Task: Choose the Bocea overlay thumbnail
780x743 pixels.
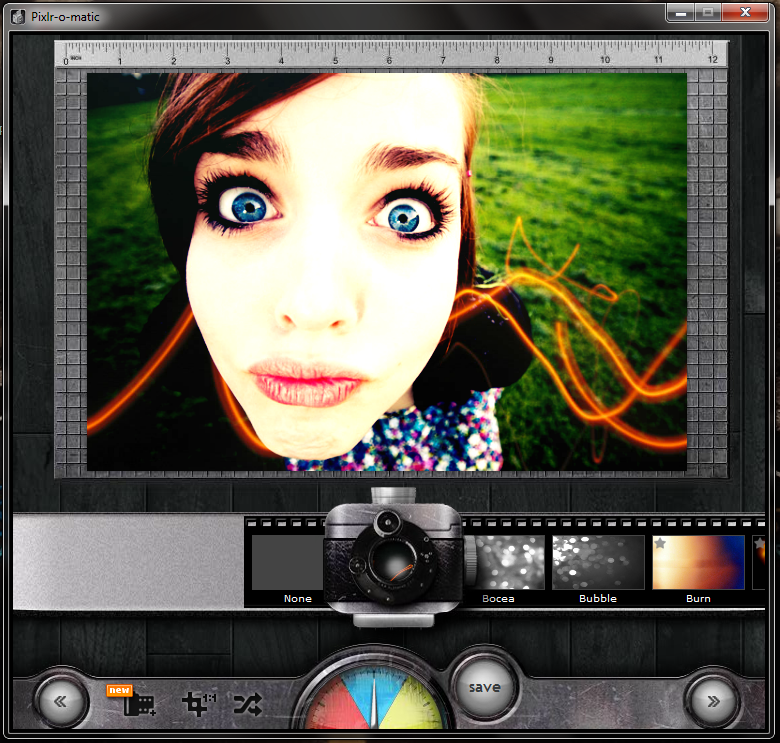Action: click(x=505, y=562)
